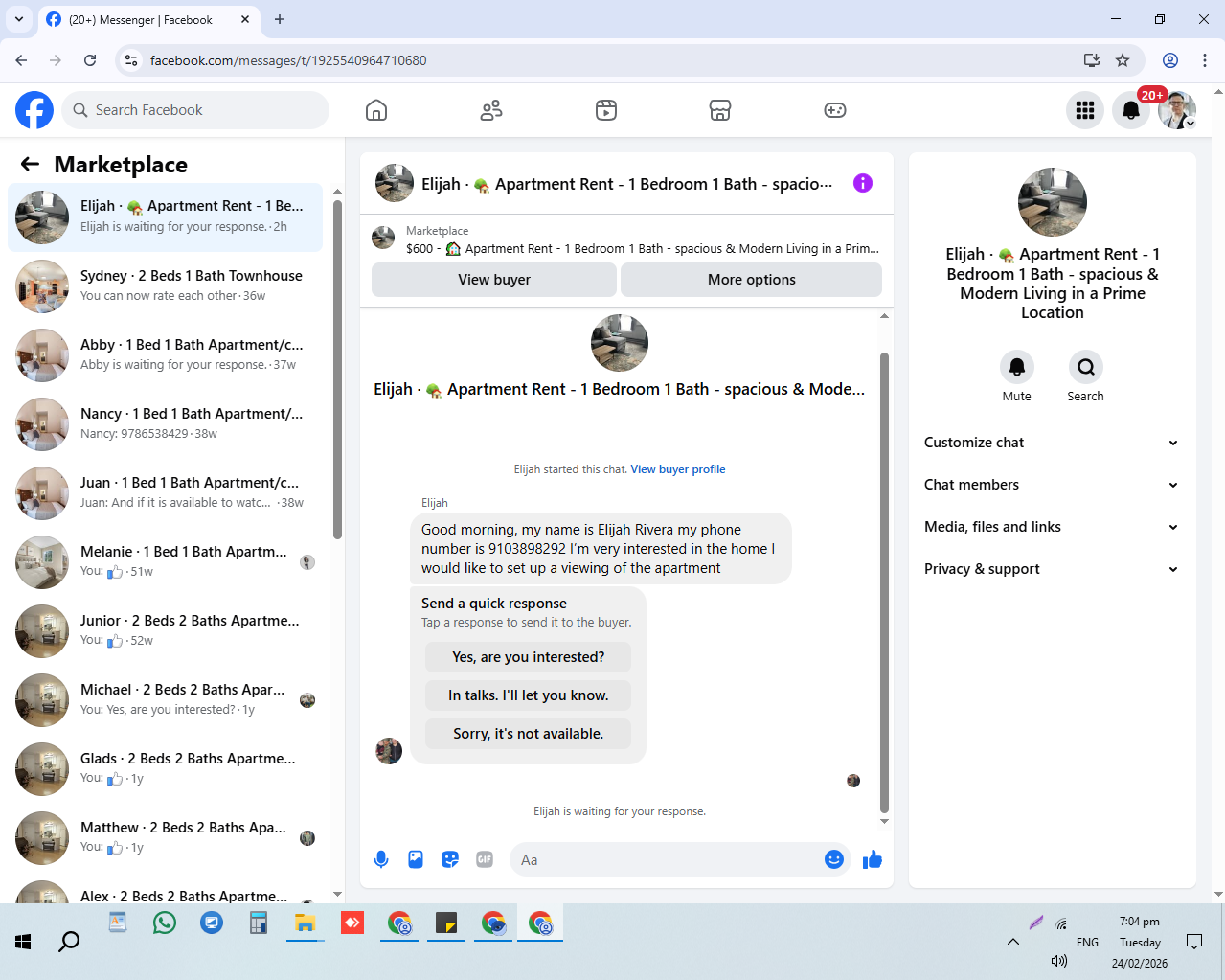Bookmark this page with the star icon
The height and width of the screenshot is (980, 1225).
tap(1123, 60)
